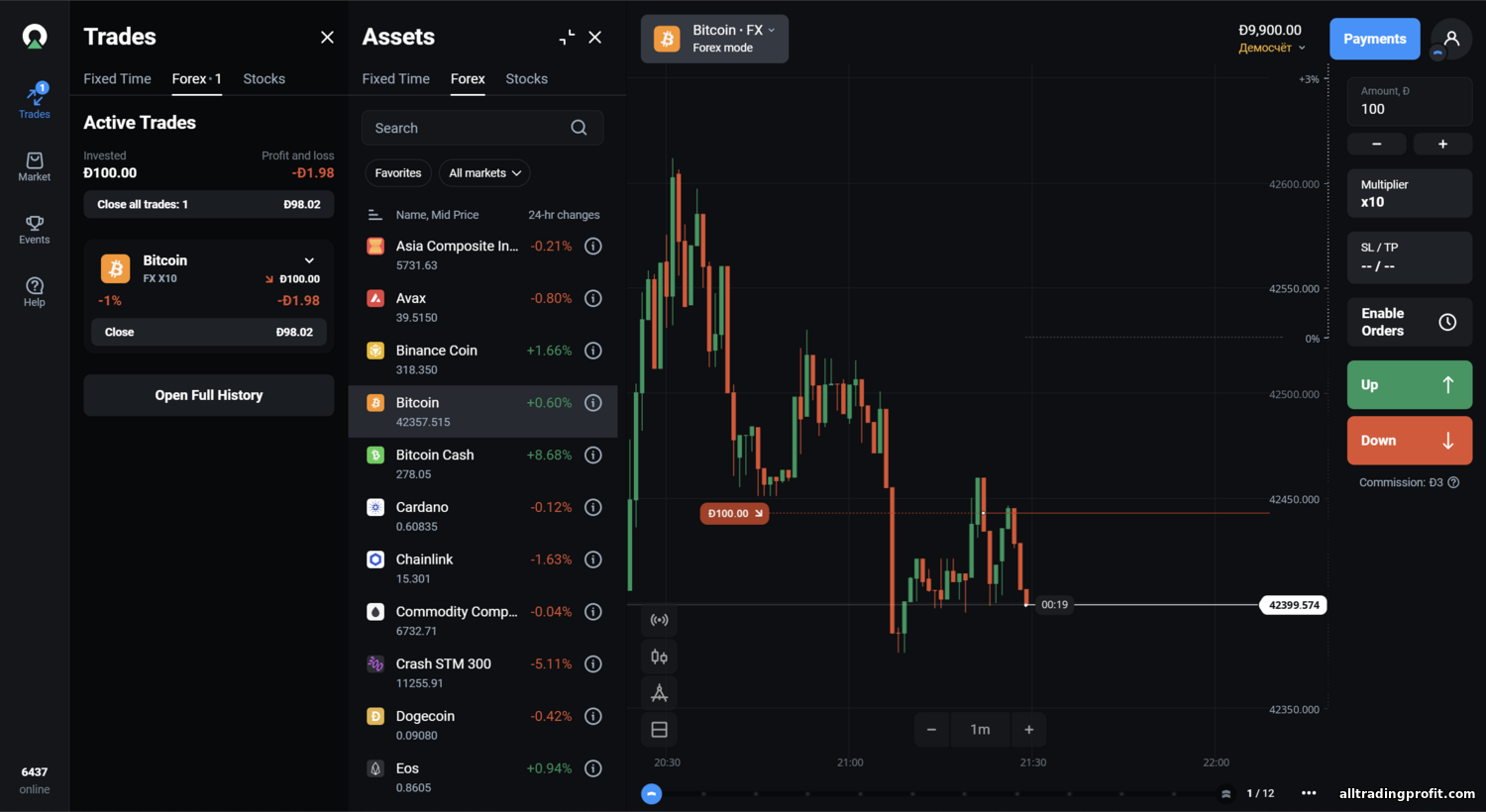Screen dimensions: 1486x812
Task: Open the Market sidebar icon
Action: coord(34,166)
